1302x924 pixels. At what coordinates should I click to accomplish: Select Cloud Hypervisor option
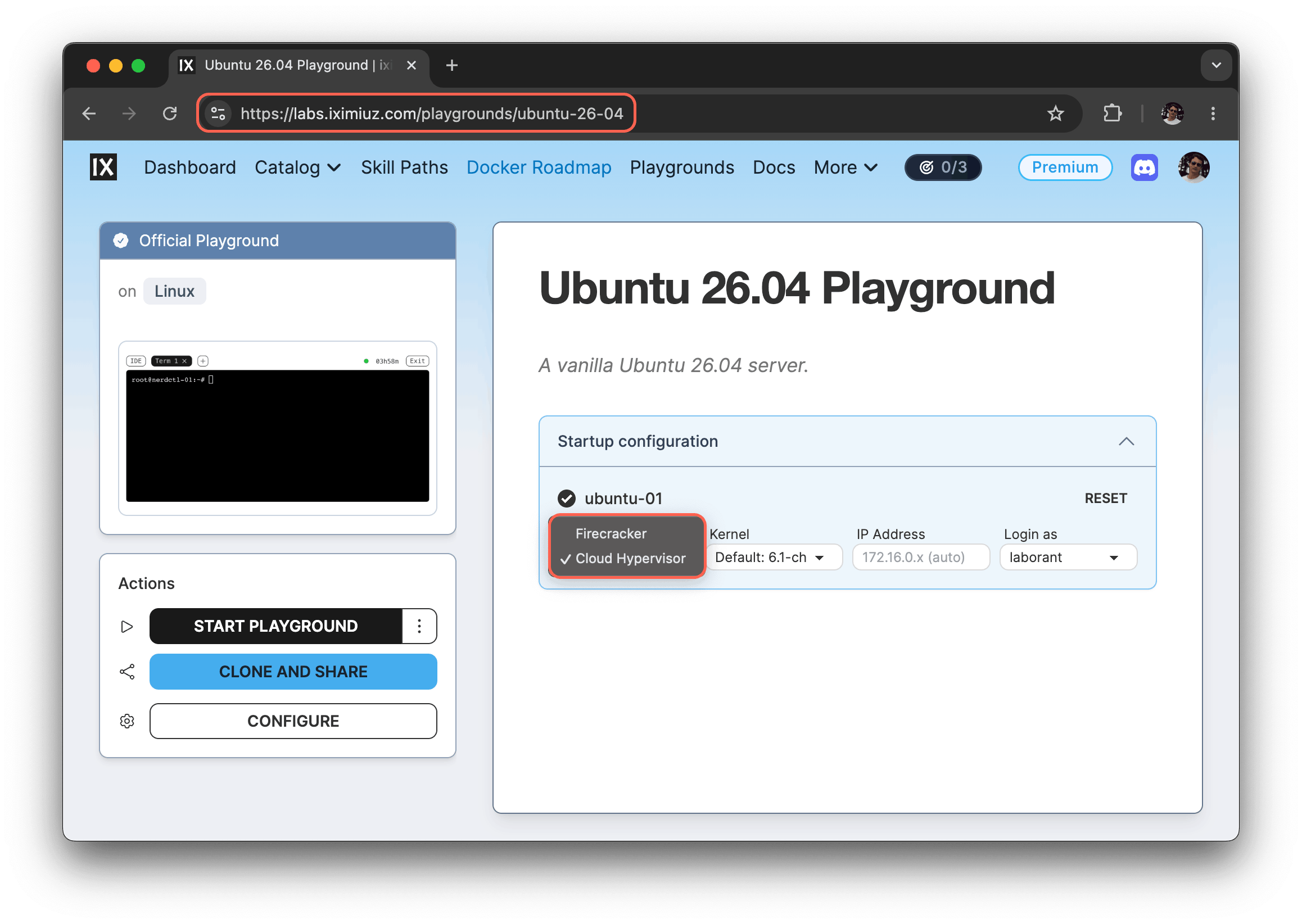pos(627,559)
